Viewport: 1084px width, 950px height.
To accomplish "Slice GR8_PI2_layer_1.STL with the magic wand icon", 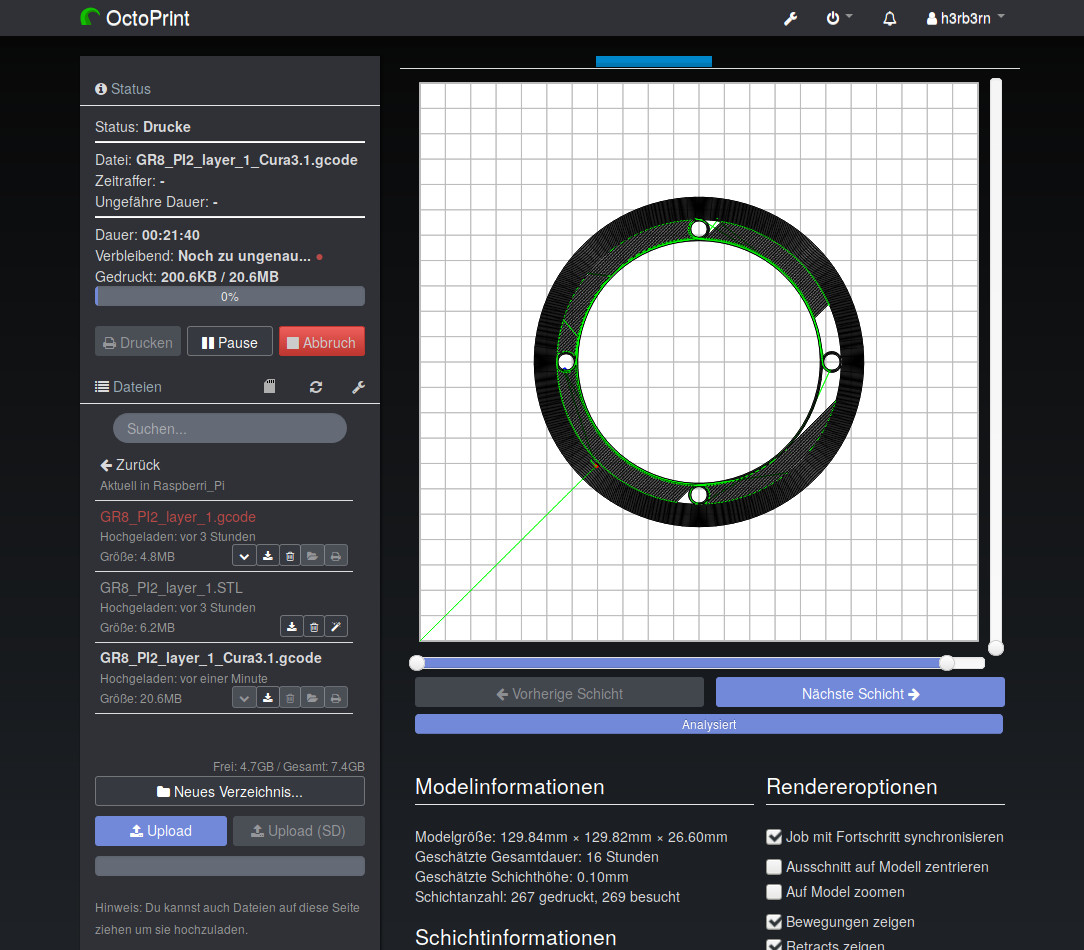I will 336,627.
